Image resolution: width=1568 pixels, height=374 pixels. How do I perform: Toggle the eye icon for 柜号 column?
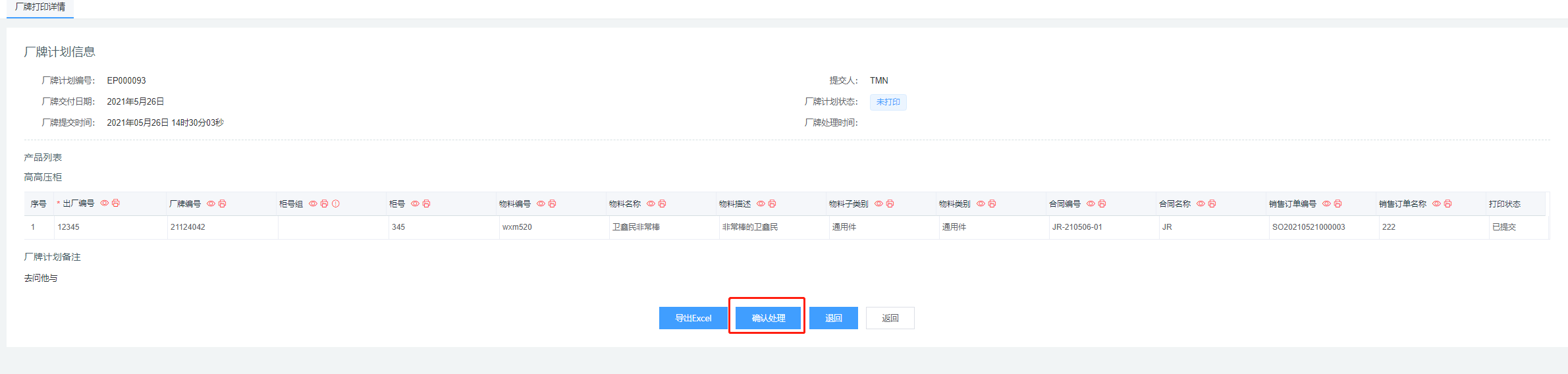[x=415, y=204]
